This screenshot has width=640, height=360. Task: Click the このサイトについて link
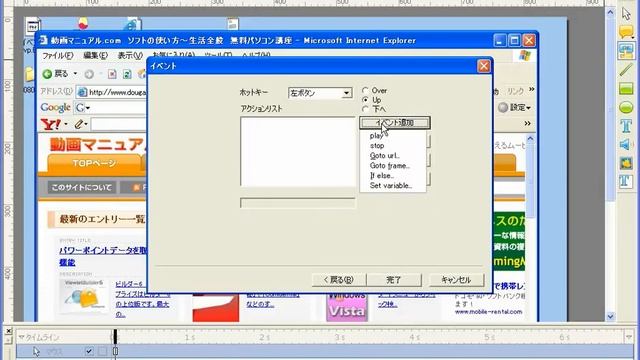pos(82,187)
